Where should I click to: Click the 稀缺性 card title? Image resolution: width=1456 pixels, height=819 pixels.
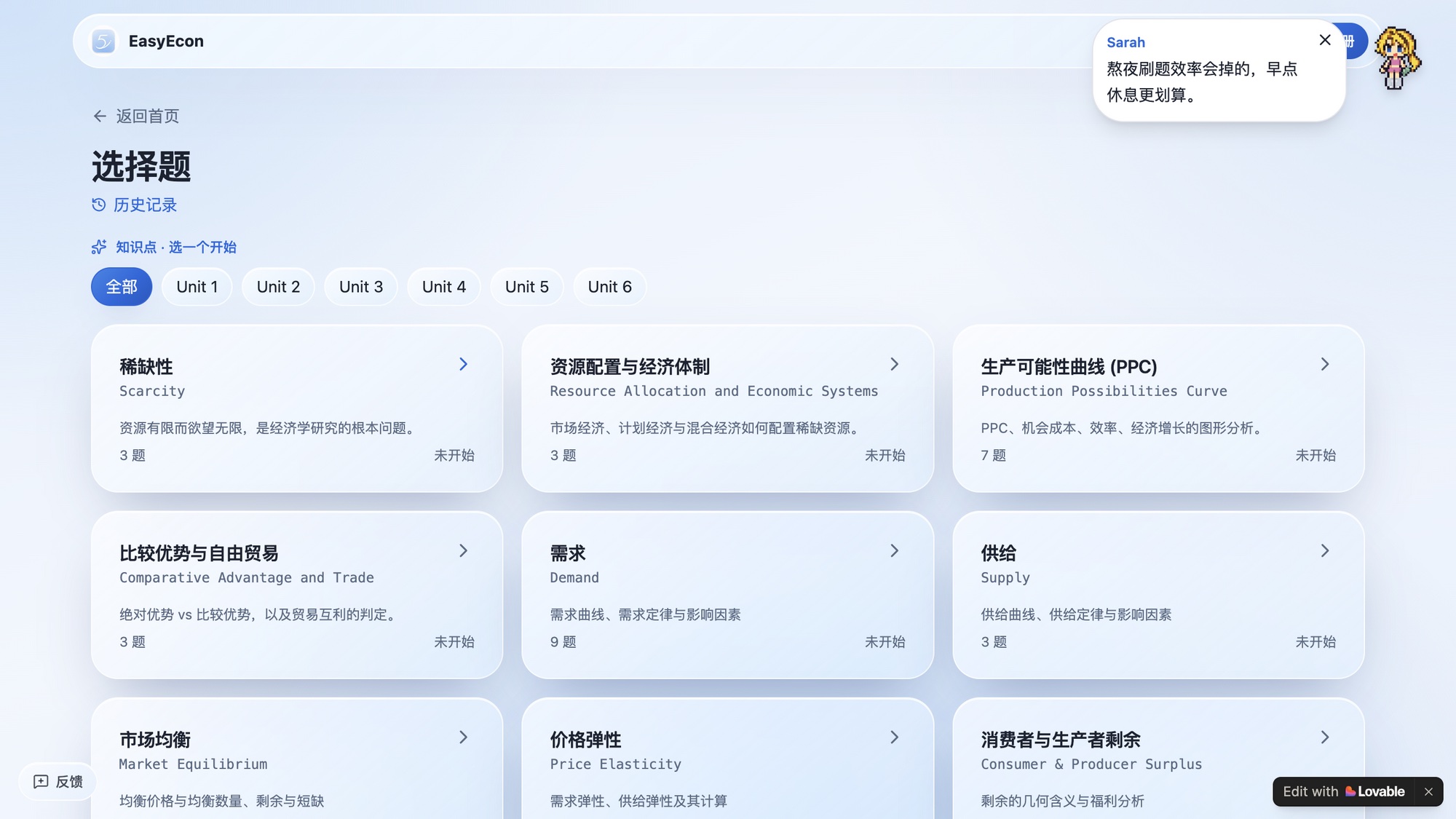pos(146,366)
